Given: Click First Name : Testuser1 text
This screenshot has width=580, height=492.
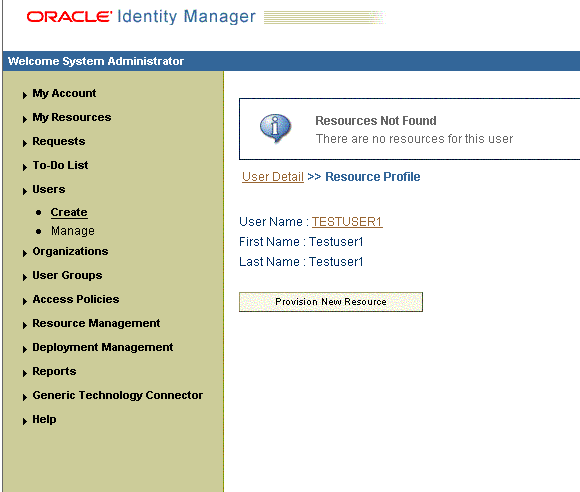Looking at the screenshot, I should 301,242.
